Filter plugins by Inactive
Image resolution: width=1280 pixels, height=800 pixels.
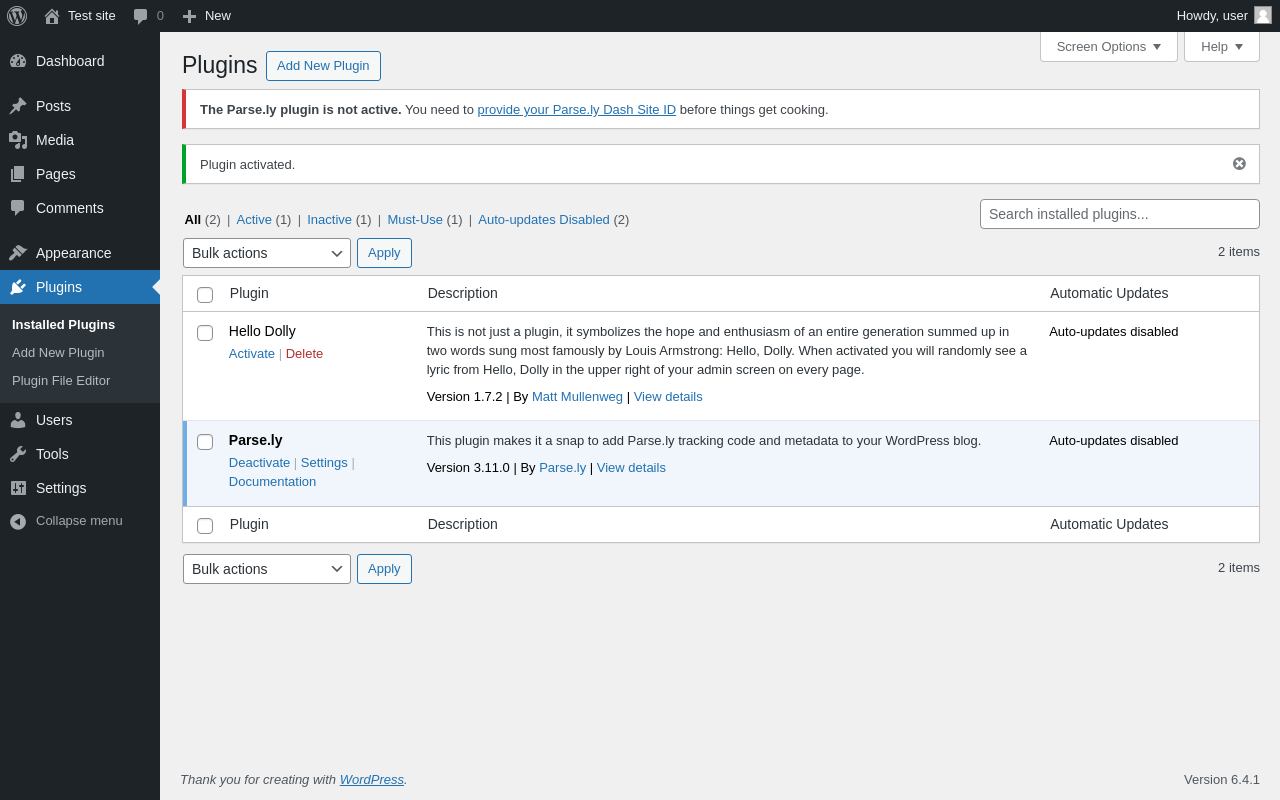(x=329, y=220)
